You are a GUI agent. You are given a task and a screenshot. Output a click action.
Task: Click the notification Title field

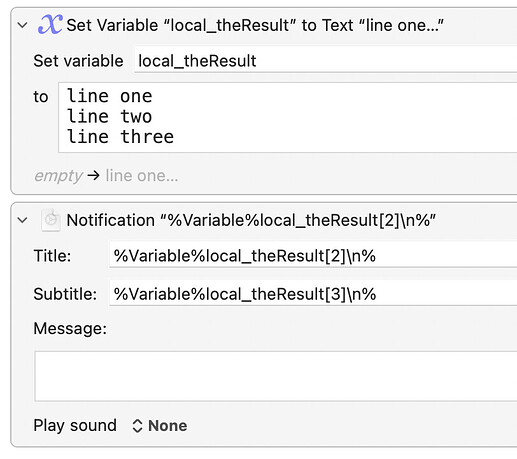point(313,256)
